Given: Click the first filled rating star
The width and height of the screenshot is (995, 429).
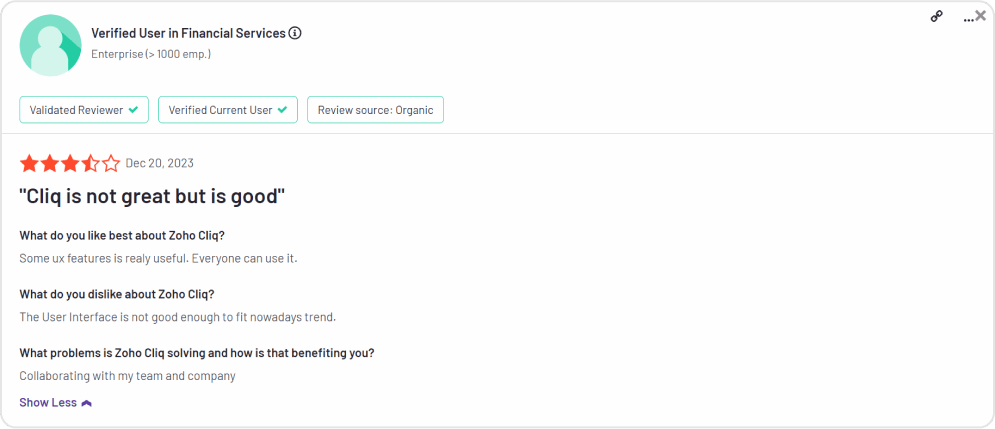Looking at the screenshot, I should point(29,163).
